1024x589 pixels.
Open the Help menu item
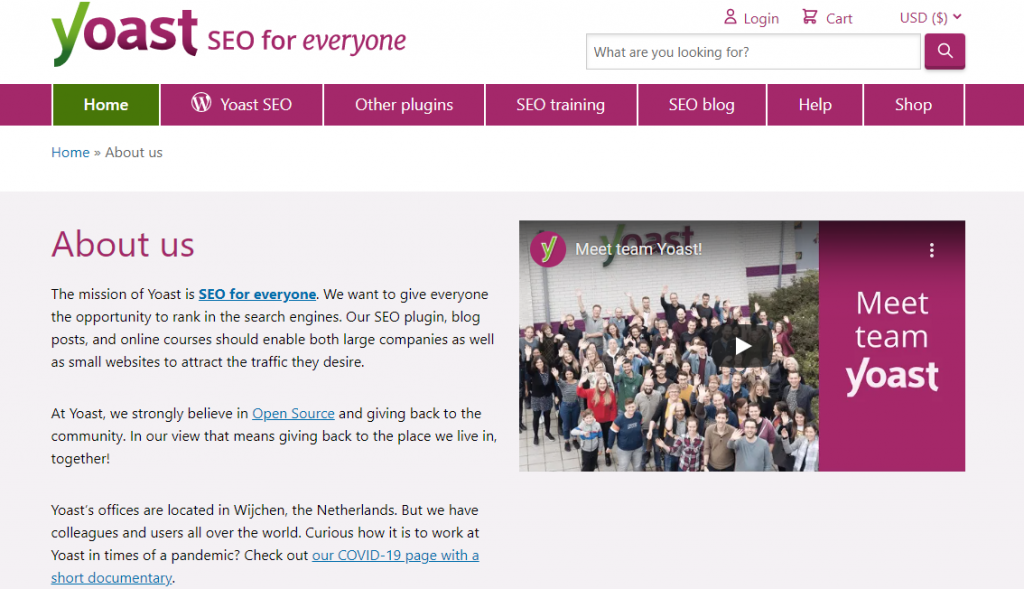(815, 104)
